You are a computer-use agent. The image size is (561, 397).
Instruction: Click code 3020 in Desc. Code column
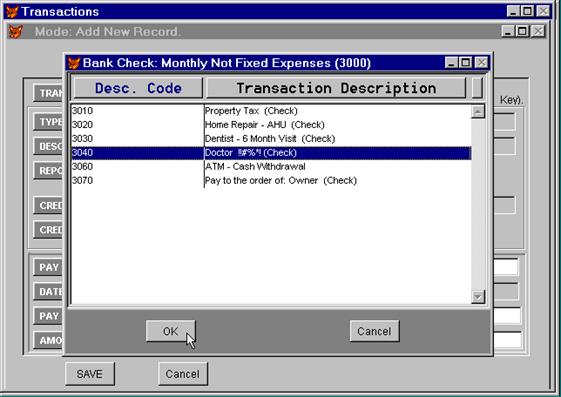tap(82, 125)
